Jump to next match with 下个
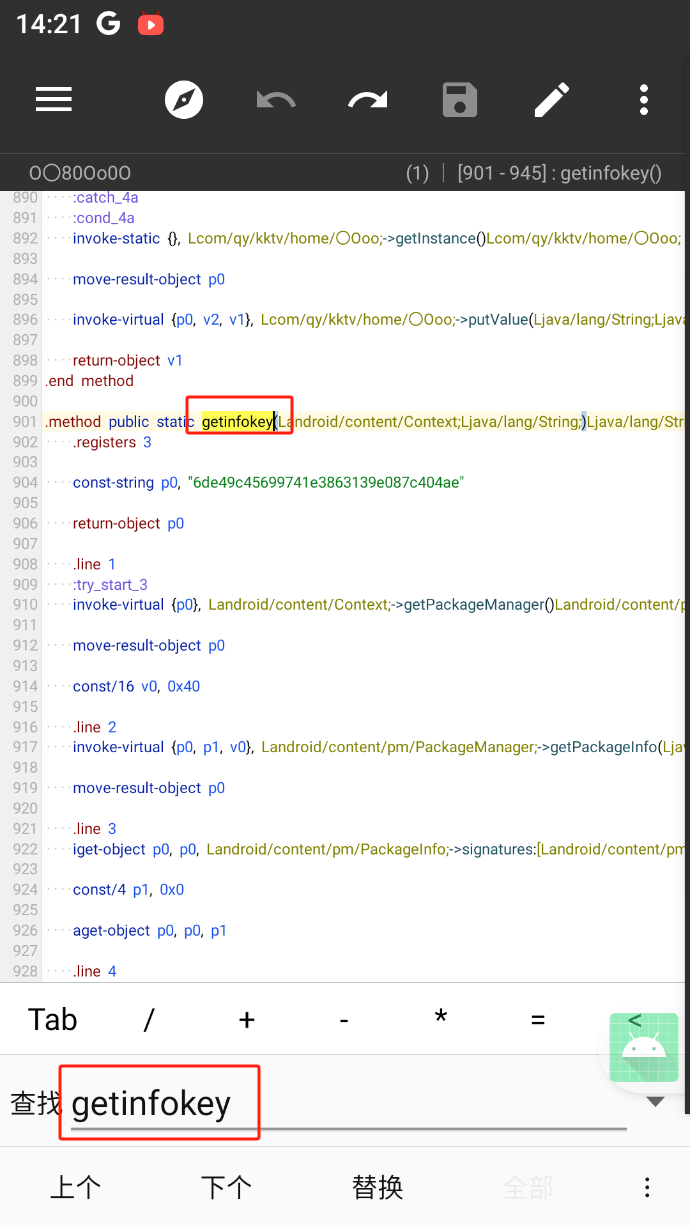Image resolution: width=690 pixels, height=1227 pixels. (x=226, y=1187)
